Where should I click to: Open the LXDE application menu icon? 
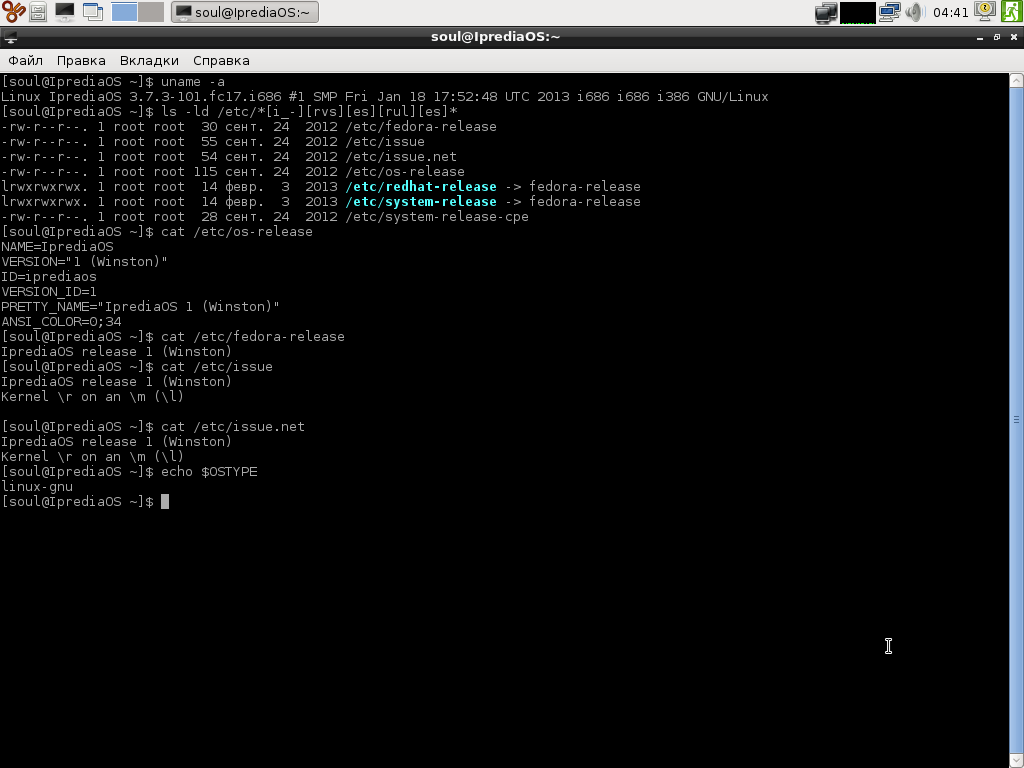(x=13, y=12)
